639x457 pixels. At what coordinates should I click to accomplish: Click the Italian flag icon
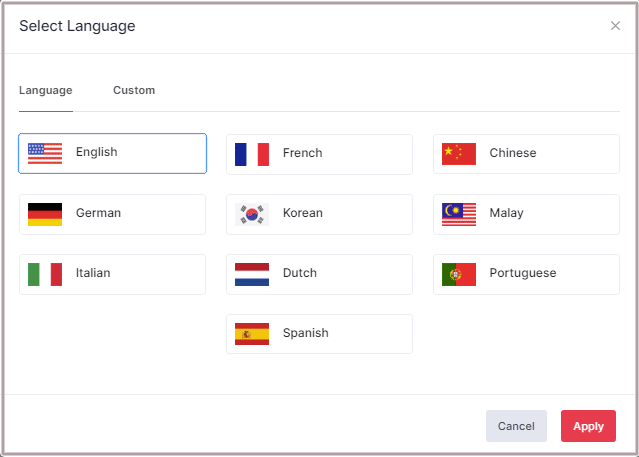(45, 274)
